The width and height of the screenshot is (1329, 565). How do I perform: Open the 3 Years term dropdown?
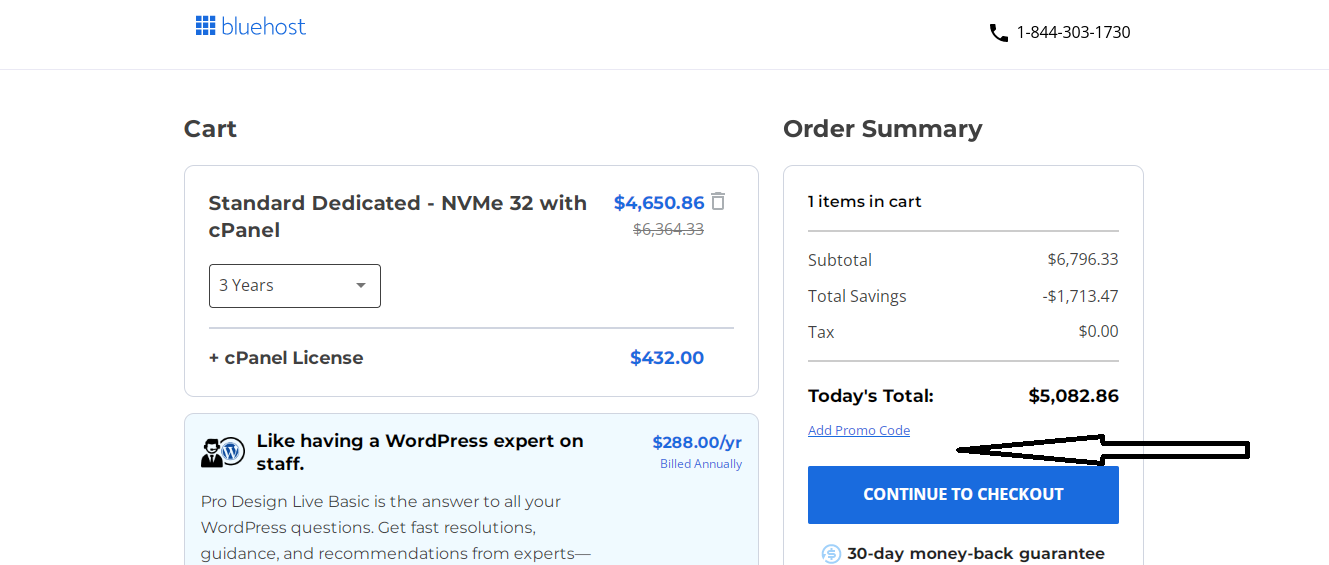295,286
